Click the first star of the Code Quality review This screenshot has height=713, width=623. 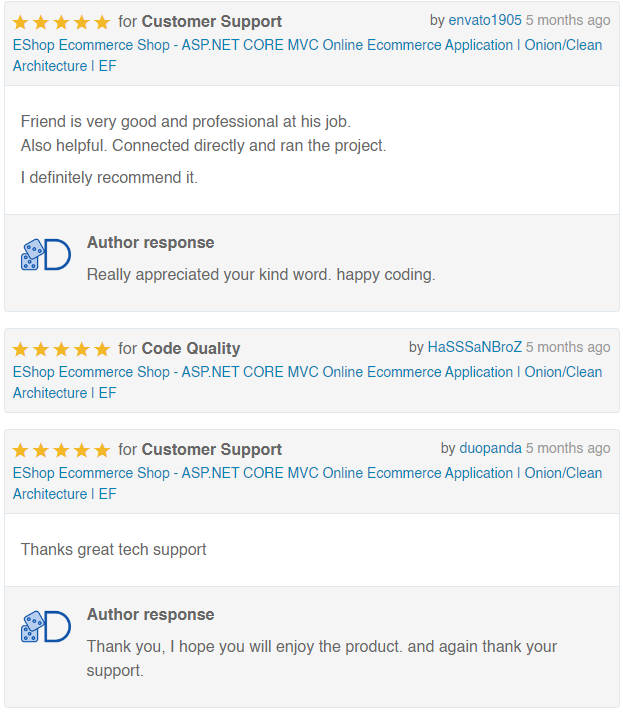[x=21, y=349]
